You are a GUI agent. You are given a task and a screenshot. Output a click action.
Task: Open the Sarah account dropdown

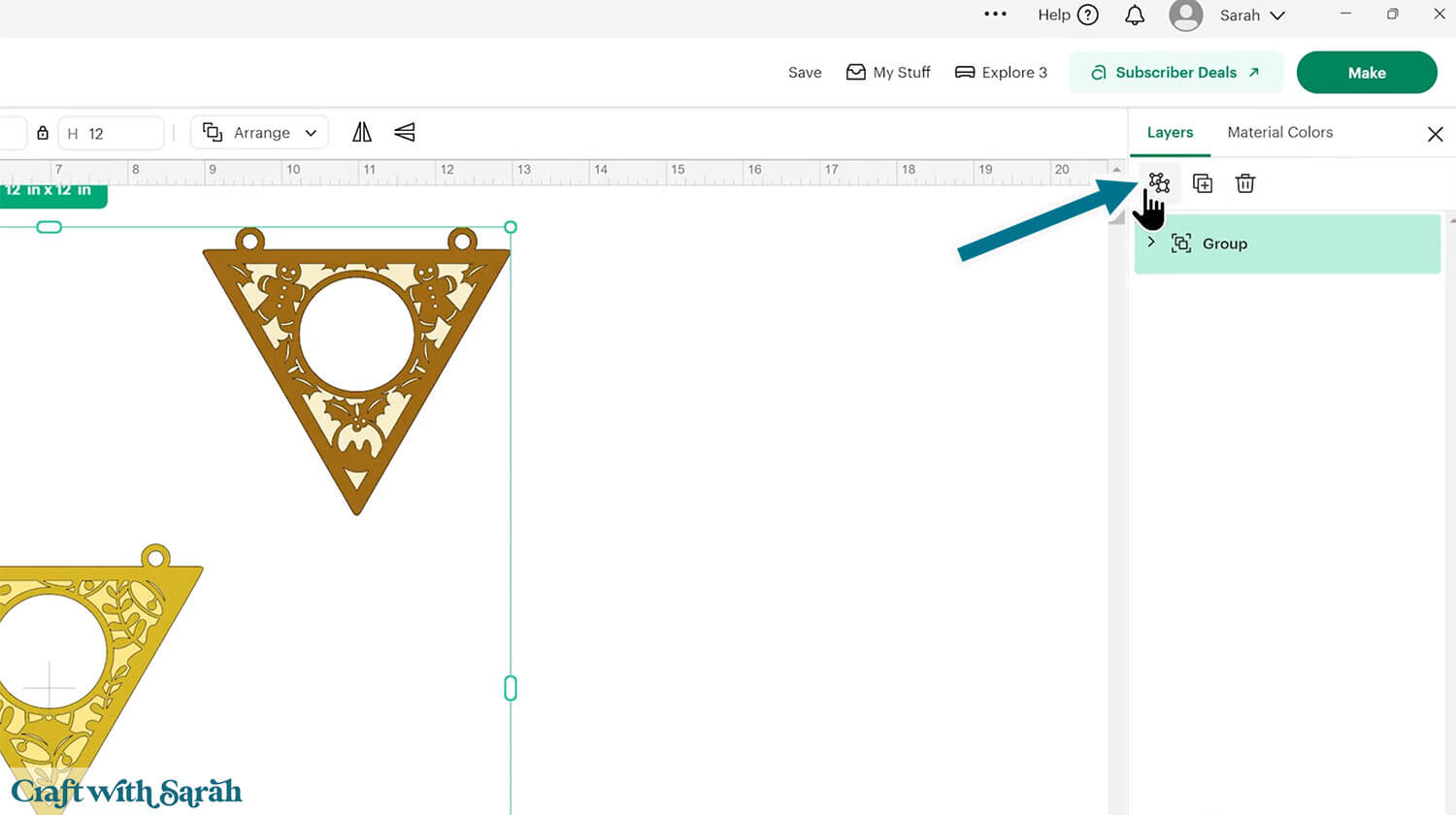[x=1252, y=15]
